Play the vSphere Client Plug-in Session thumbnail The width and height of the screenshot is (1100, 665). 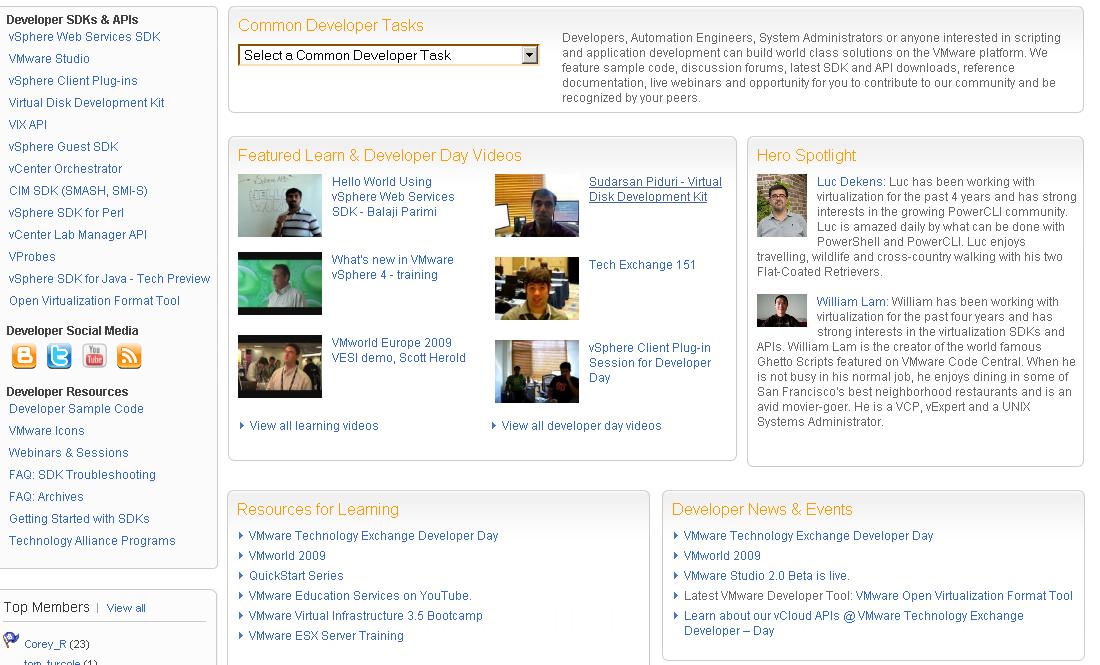pyautogui.click(x=537, y=371)
